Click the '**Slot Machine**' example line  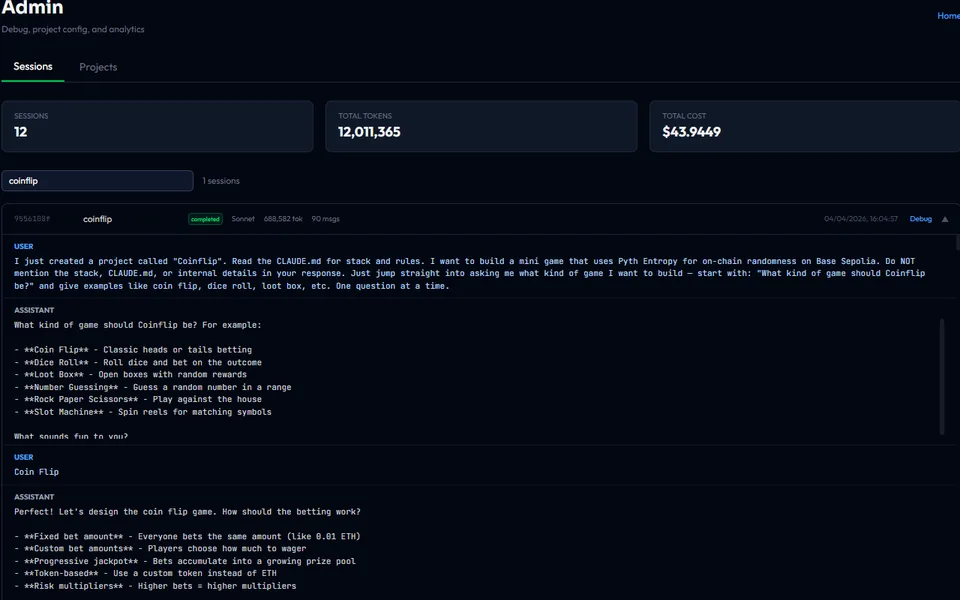143,412
